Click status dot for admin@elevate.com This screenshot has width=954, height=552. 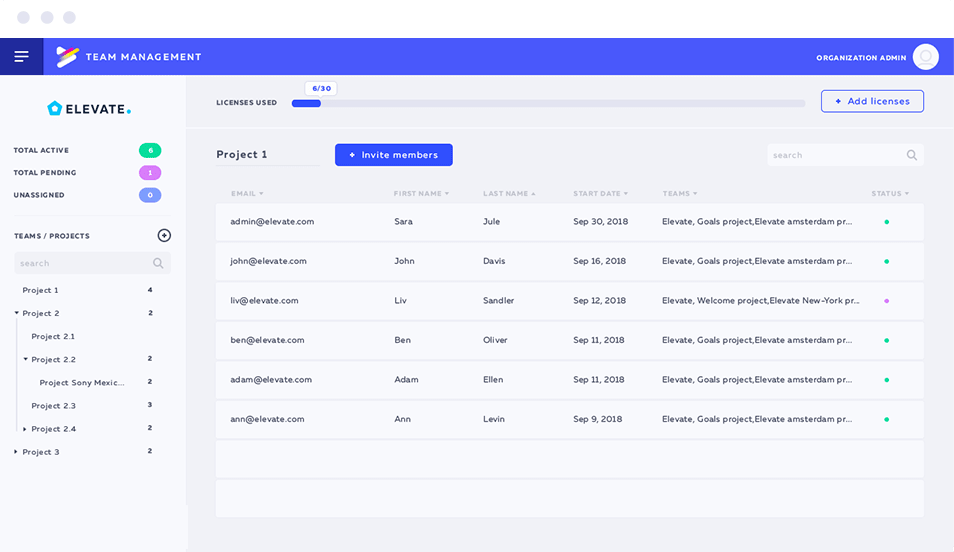[886, 222]
